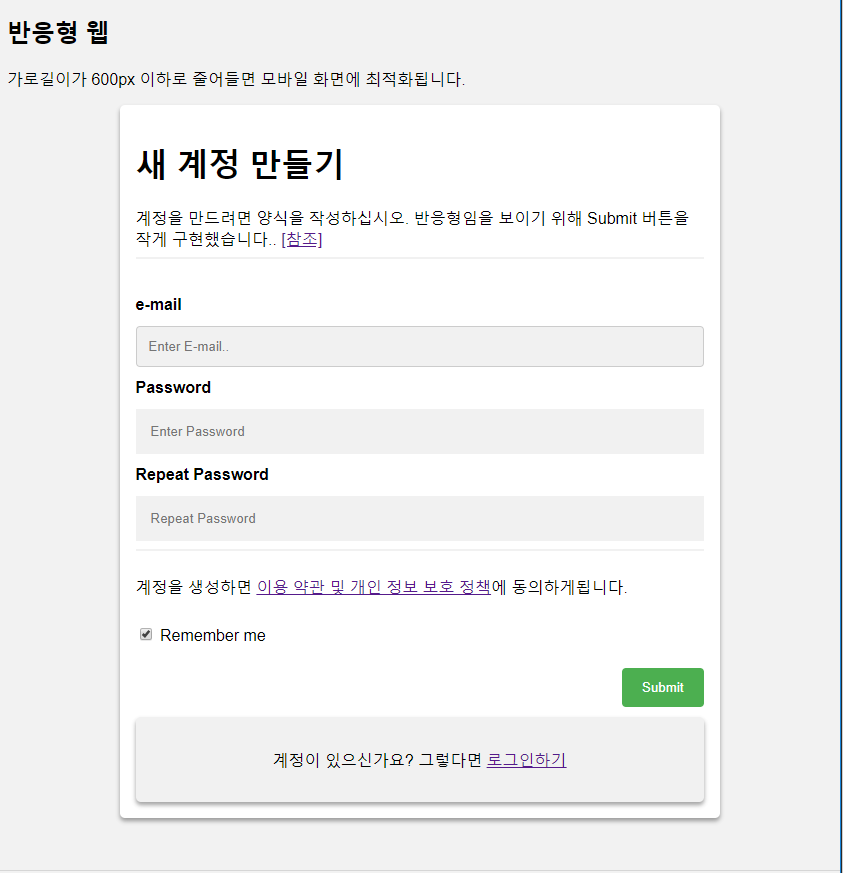Follow the 로그인하기 link
843x873 pixels.
click(526, 760)
